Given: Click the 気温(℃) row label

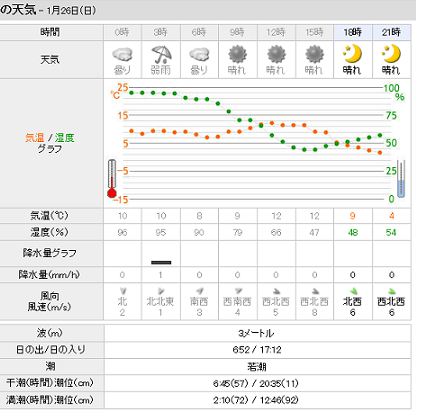Looking at the screenshot, I should point(49,216).
